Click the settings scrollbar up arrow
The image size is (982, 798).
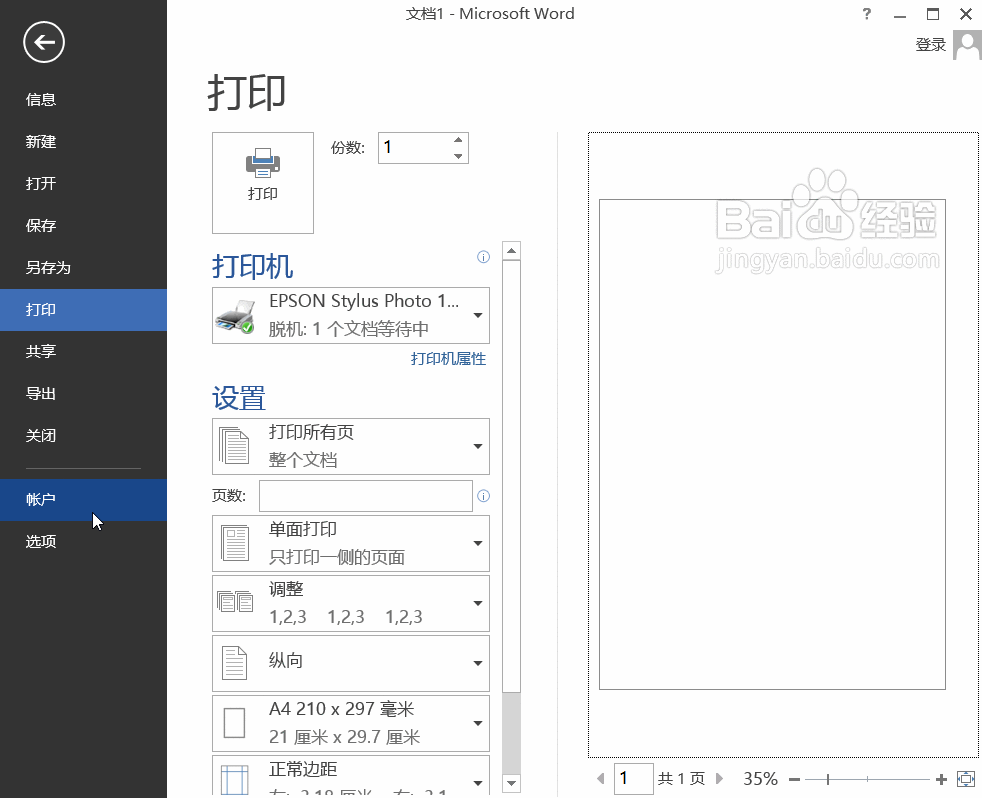click(512, 251)
